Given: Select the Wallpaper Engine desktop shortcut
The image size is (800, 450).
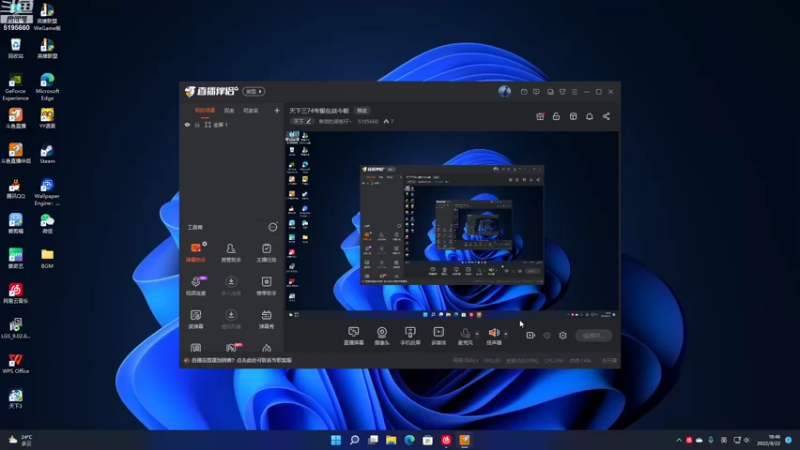Looking at the screenshot, I should [x=47, y=192].
